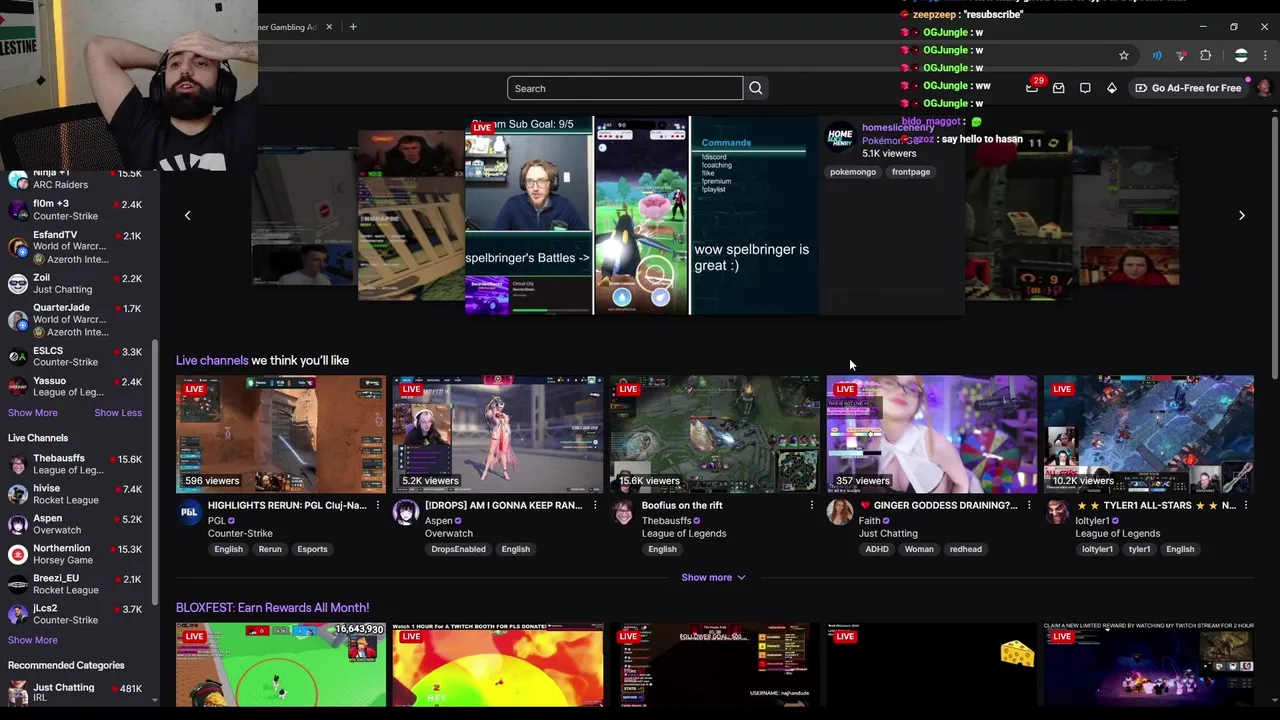The height and width of the screenshot is (720, 1280).
Task: Open Chrome three-dot menu
Action: pos(1266,55)
